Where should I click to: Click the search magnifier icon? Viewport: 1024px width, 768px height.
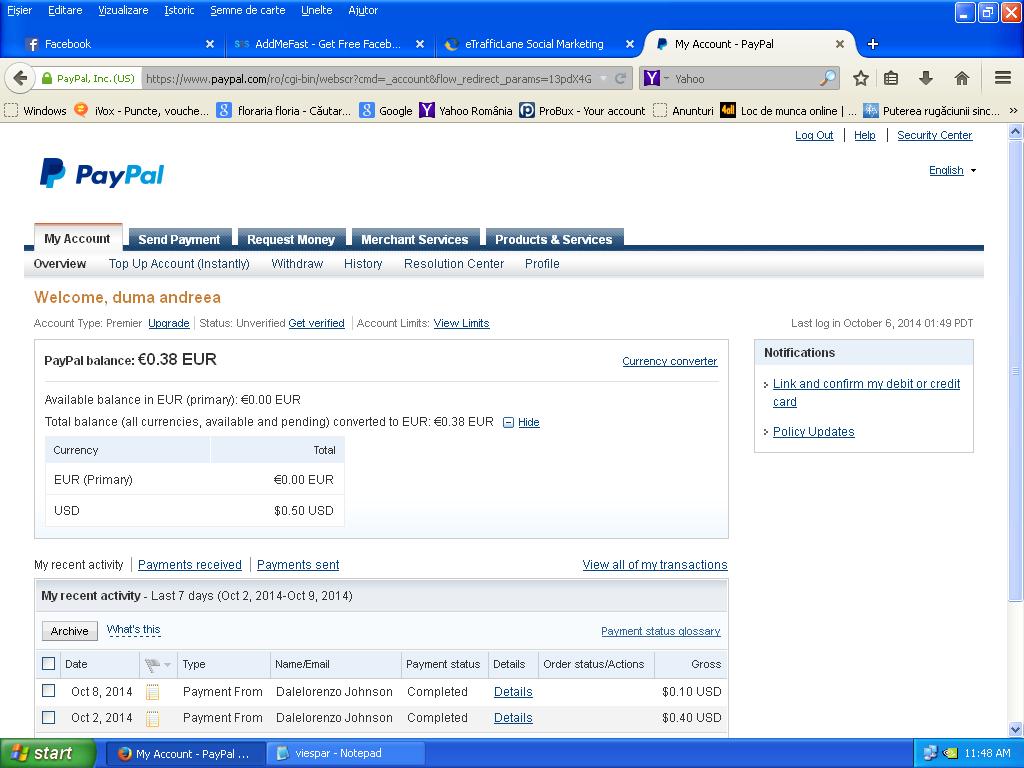click(827, 78)
